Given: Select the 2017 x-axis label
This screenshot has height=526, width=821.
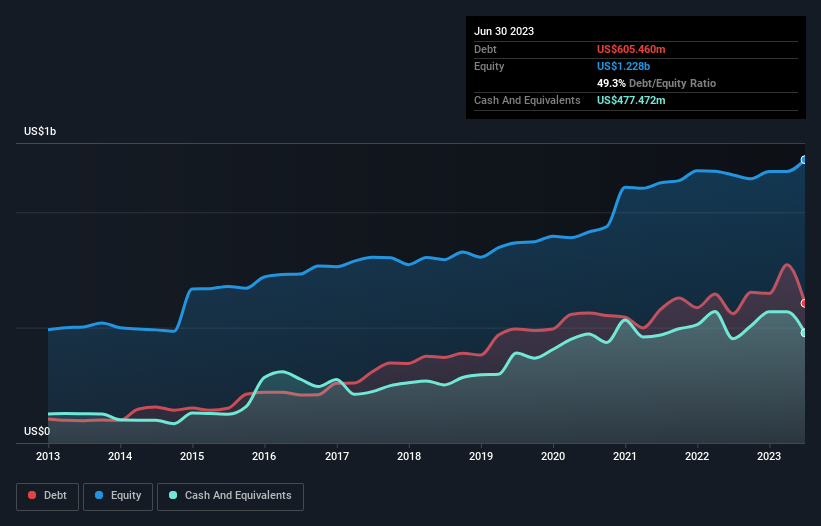Looking at the screenshot, I should point(337,456).
